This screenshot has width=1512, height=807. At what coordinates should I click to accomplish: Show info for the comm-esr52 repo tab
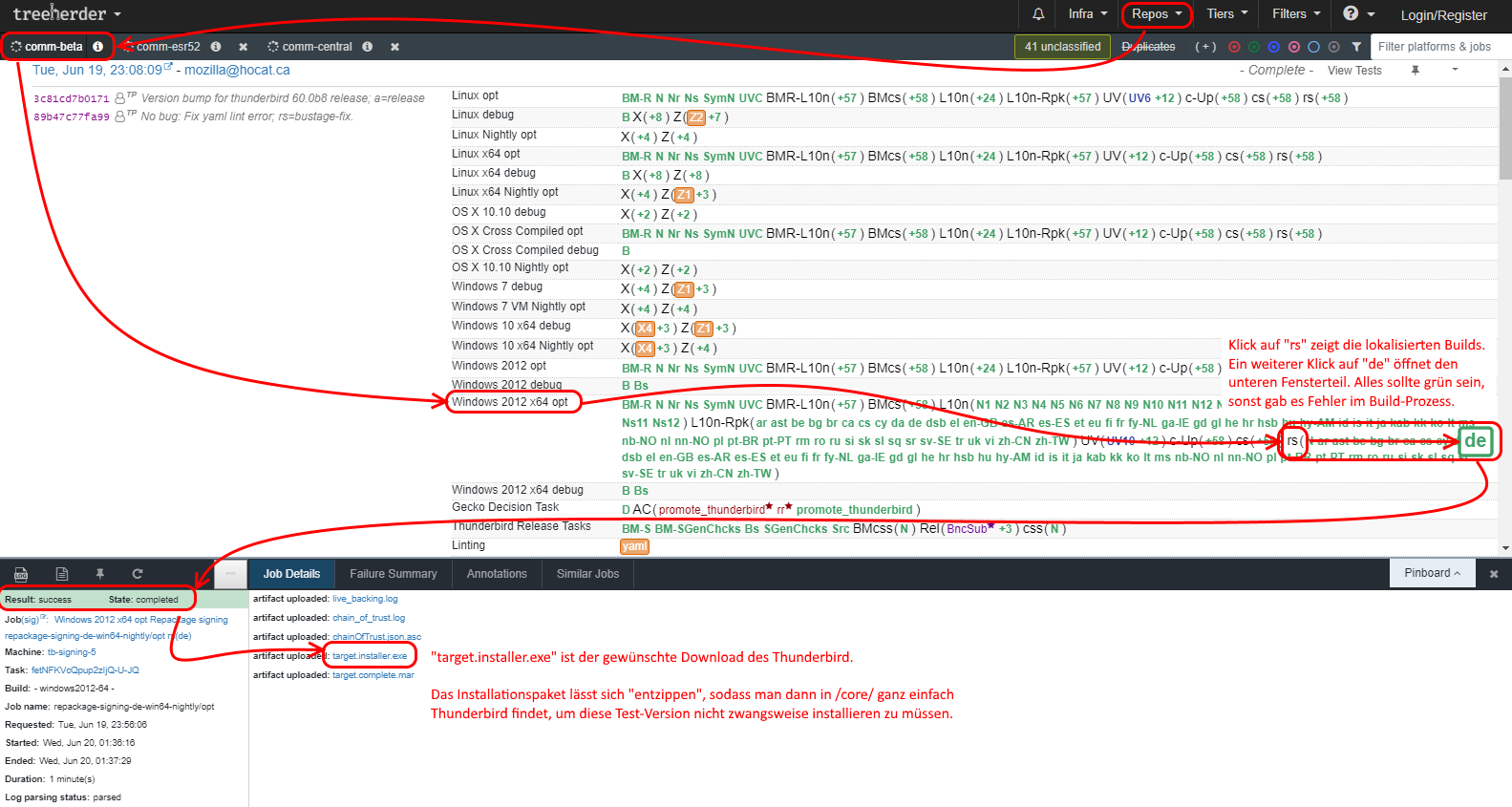coord(216,46)
